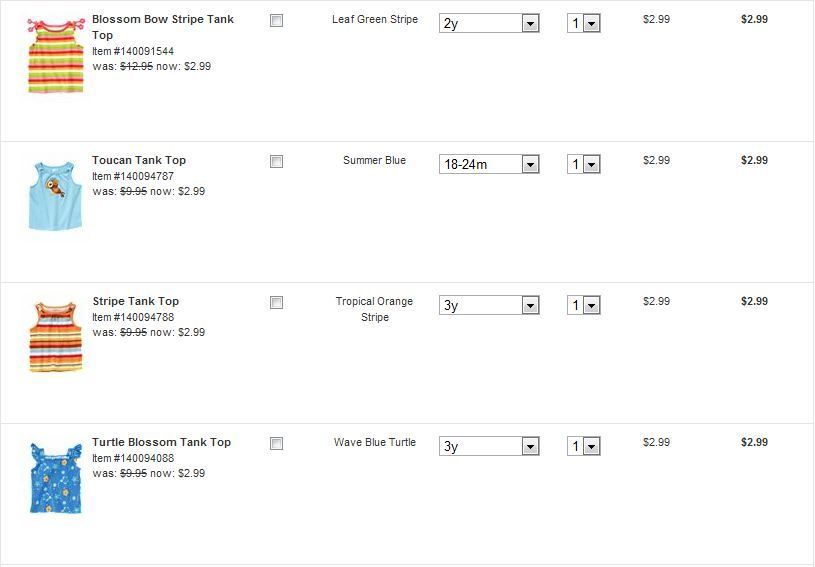The width and height of the screenshot is (815, 567).
Task: Select the Turtle Blossom Tank Top checkbox
Action: [x=277, y=444]
